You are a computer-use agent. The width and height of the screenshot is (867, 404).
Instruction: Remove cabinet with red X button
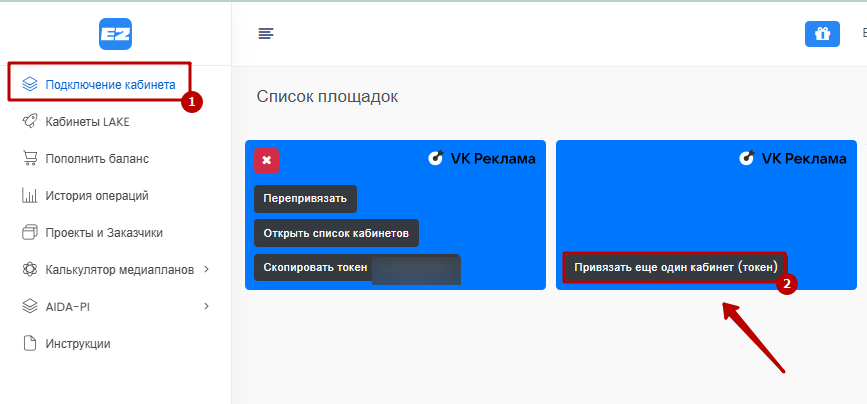pos(267,161)
